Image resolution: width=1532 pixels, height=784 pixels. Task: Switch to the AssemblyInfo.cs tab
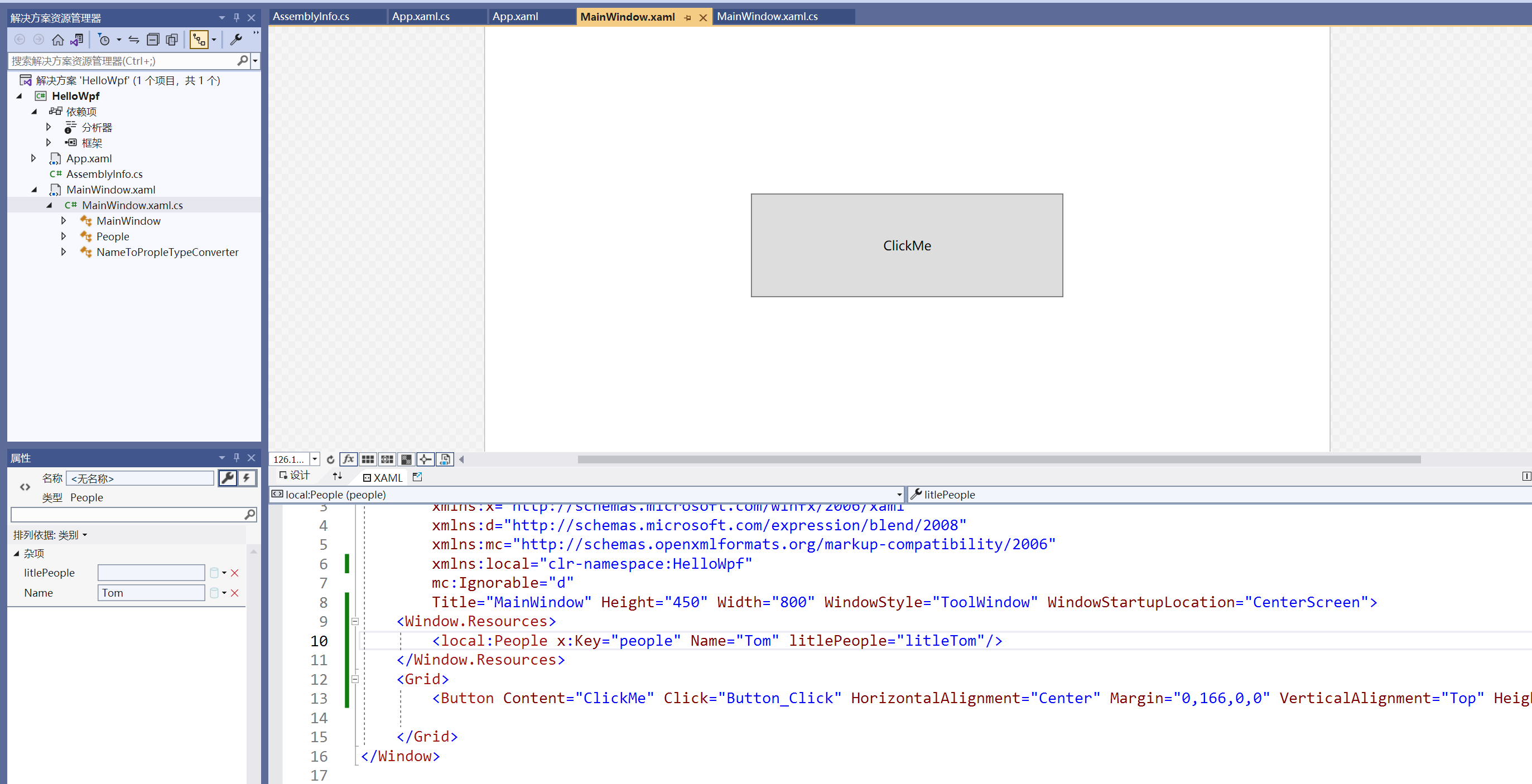(327, 17)
